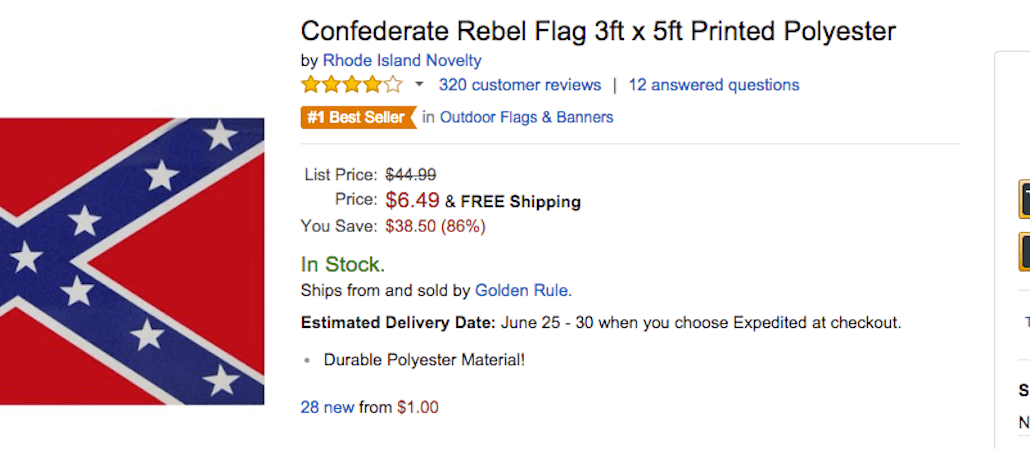The width and height of the screenshot is (1030, 449).
Task: Click the $38.50 (86%) savings amount
Action: pyautogui.click(x=435, y=226)
